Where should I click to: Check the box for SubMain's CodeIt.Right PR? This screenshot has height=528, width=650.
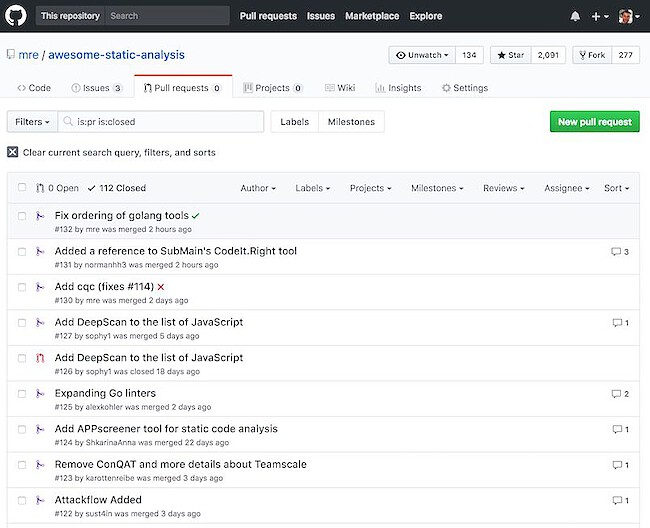(22, 252)
